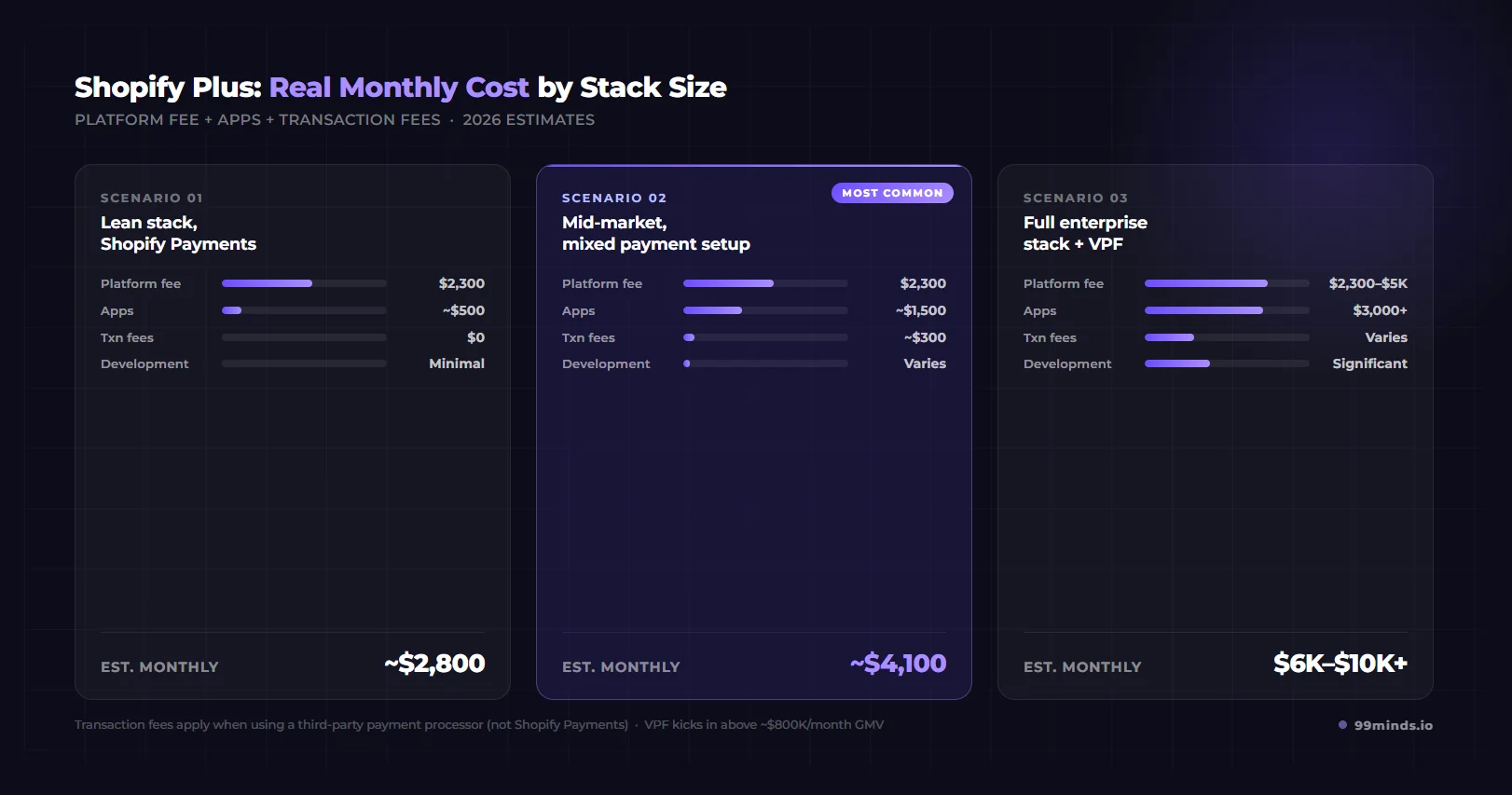Image resolution: width=1512 pixels, height=795 pixels.
Task: Click the '~$300' Txn fees value
Action: tap(925, 337)
